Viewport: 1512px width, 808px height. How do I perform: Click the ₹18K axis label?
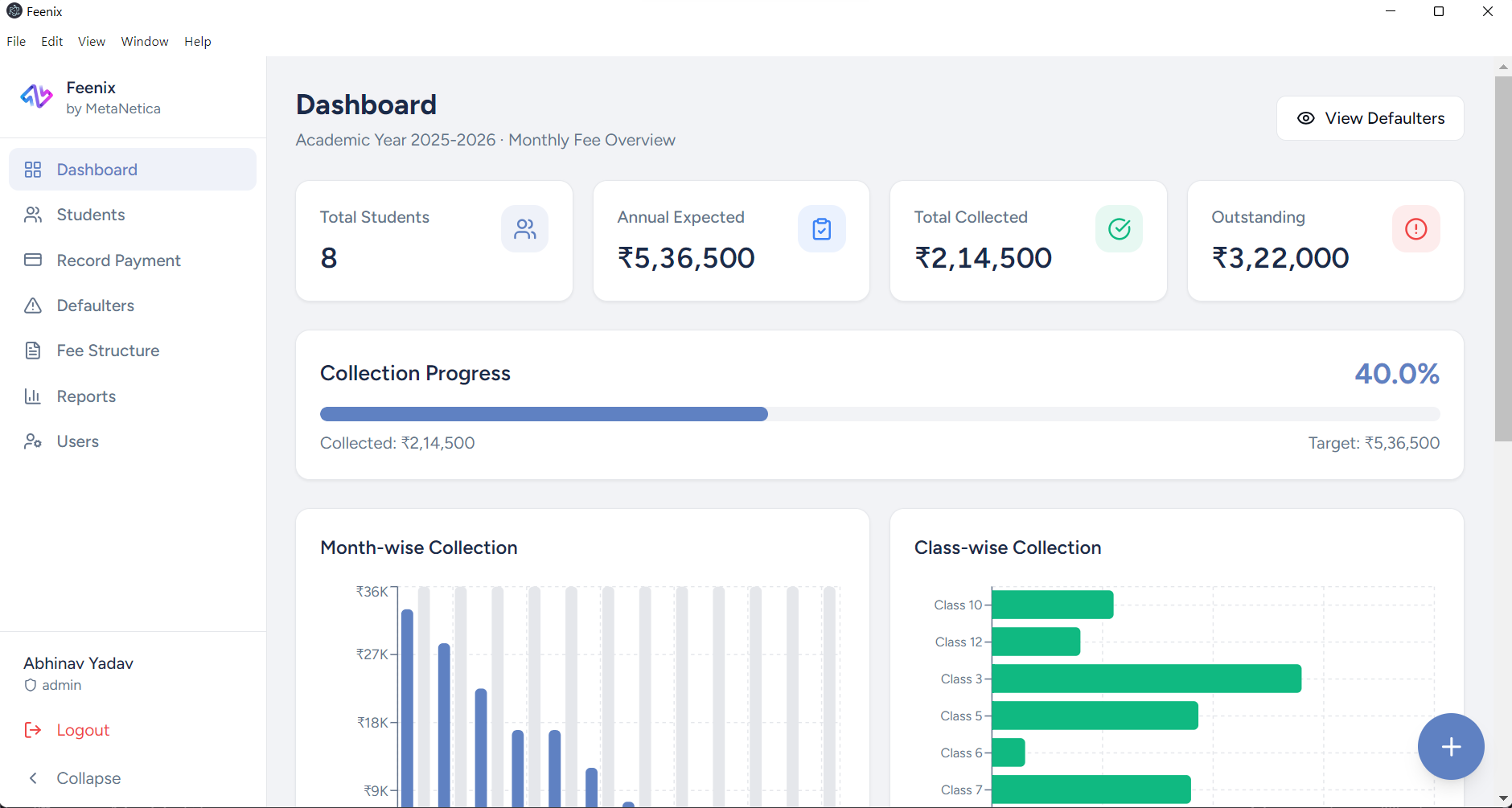[x=373, y=723]
